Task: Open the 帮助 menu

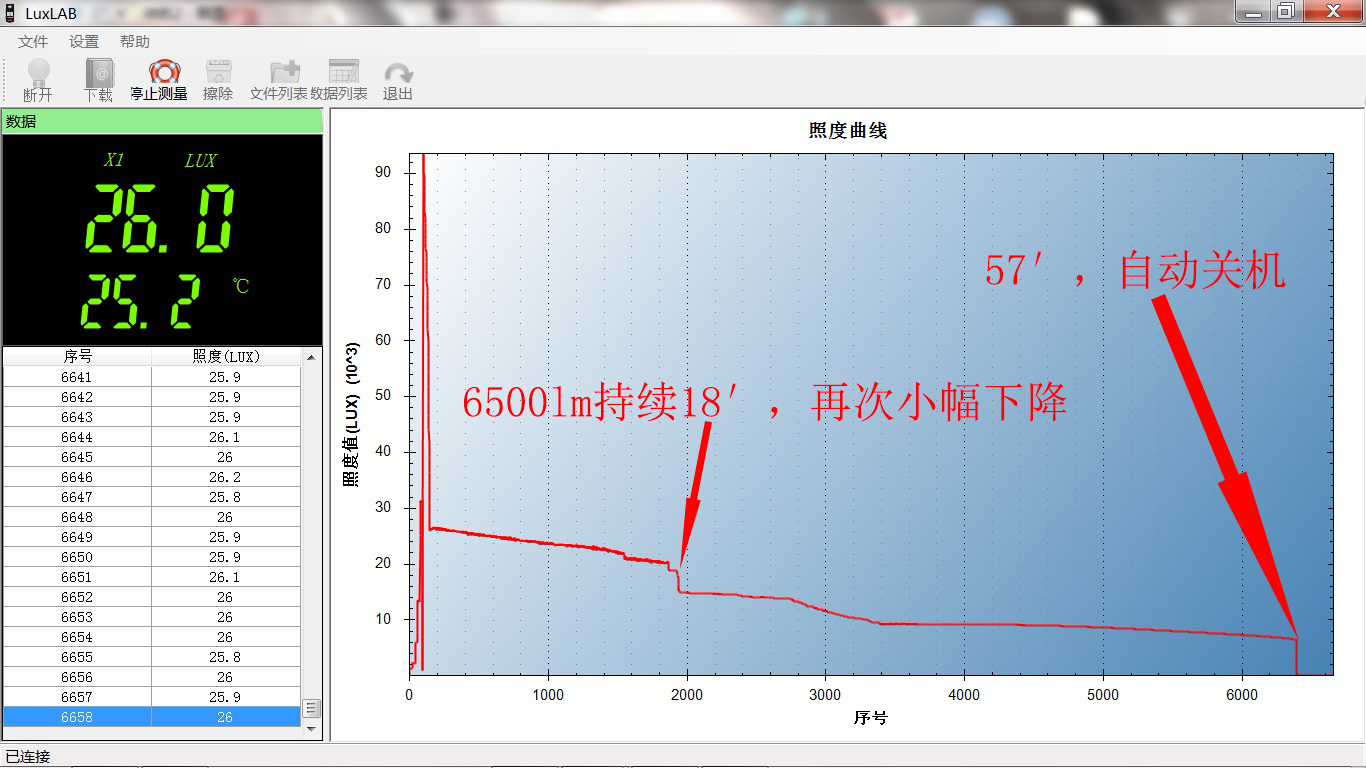Action: point(135,42)
